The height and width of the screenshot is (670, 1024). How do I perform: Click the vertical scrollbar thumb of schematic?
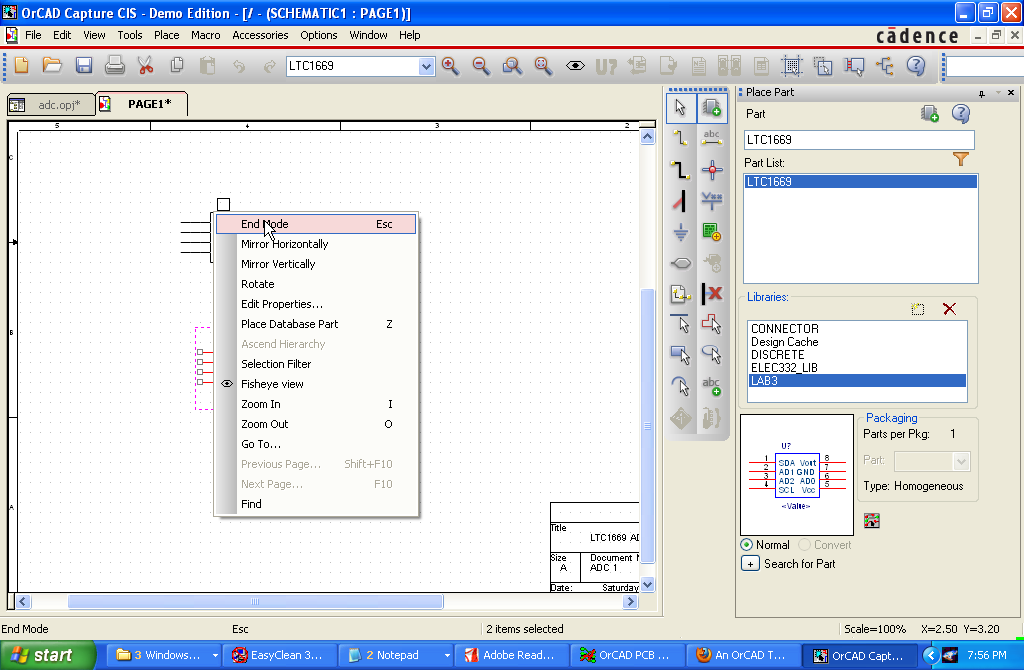pyautogui.click(x=647, y=426)
